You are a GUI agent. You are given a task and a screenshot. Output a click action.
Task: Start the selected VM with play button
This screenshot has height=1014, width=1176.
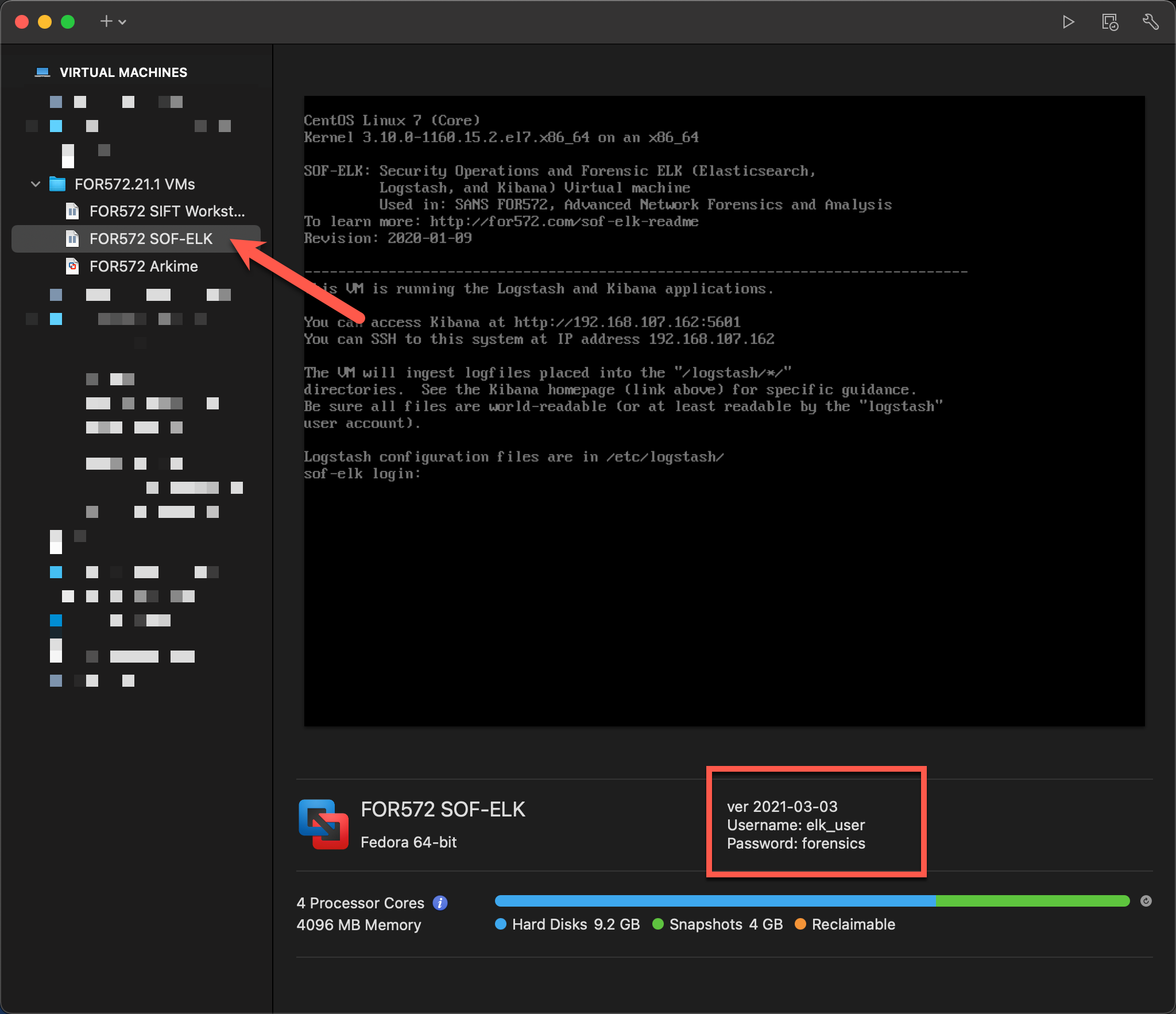click(x=1068, y=22)
